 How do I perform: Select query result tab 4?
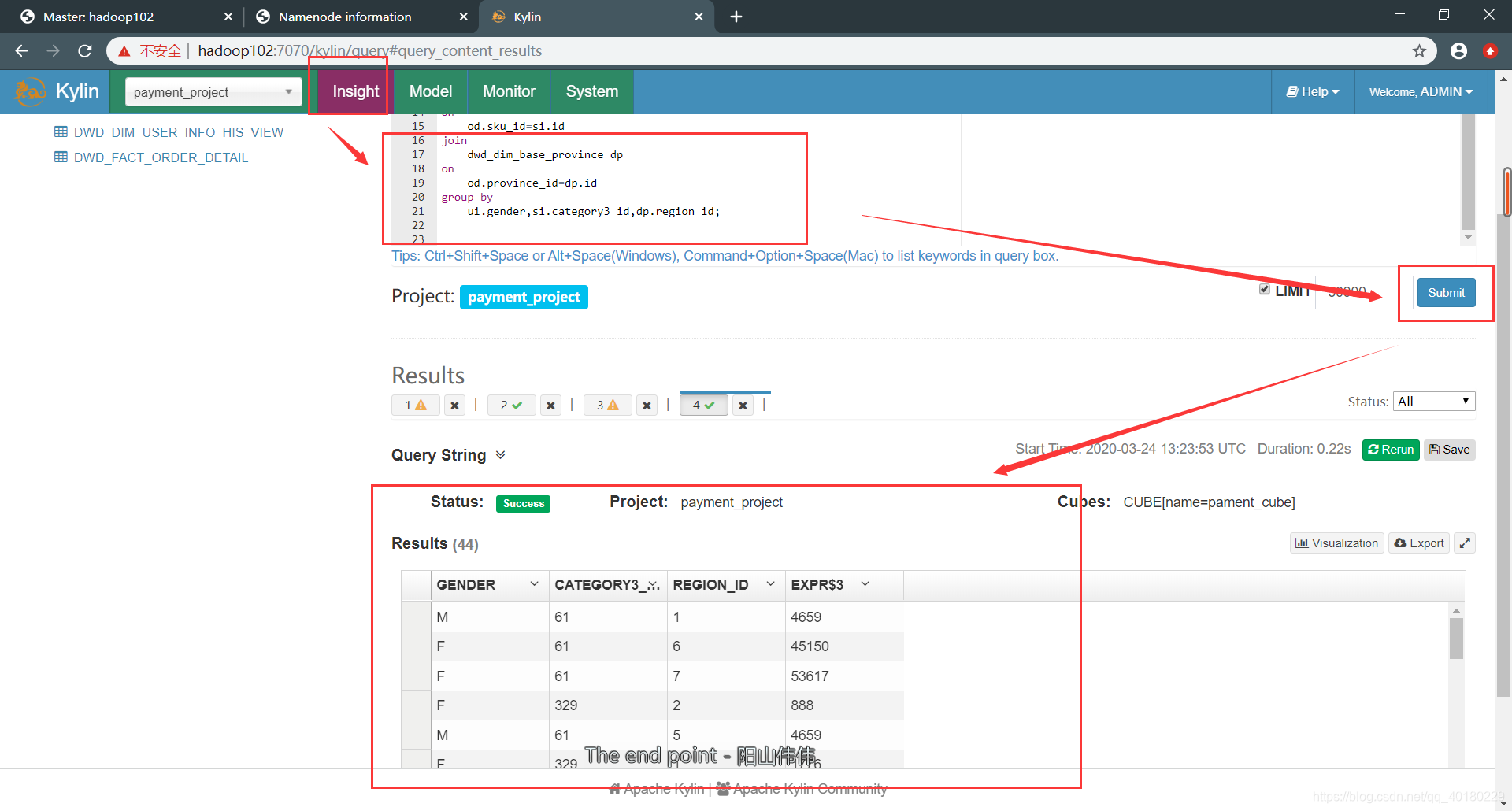(704, 405)
